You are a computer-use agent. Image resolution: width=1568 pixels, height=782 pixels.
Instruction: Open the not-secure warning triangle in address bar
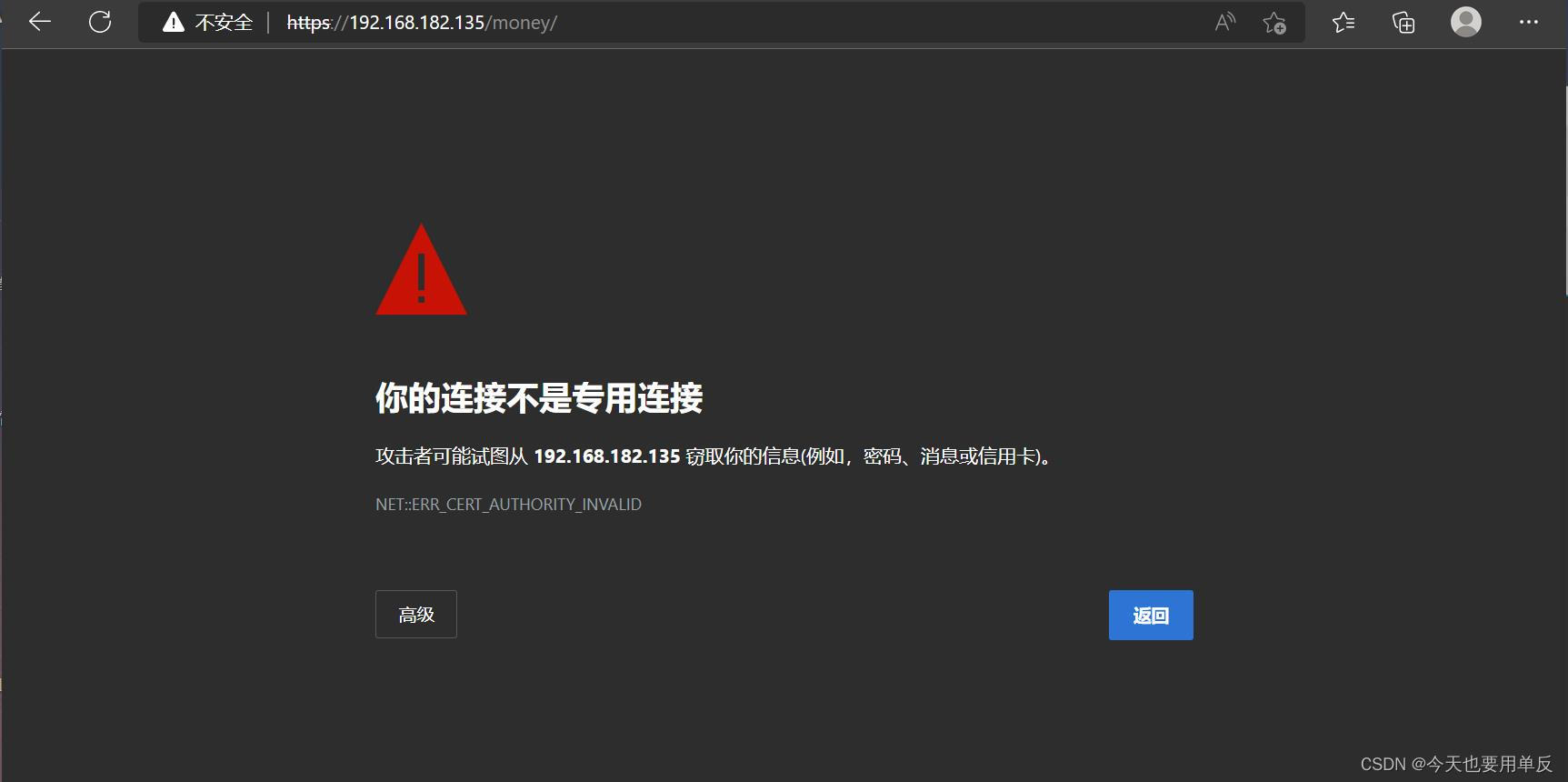point(173,23)
